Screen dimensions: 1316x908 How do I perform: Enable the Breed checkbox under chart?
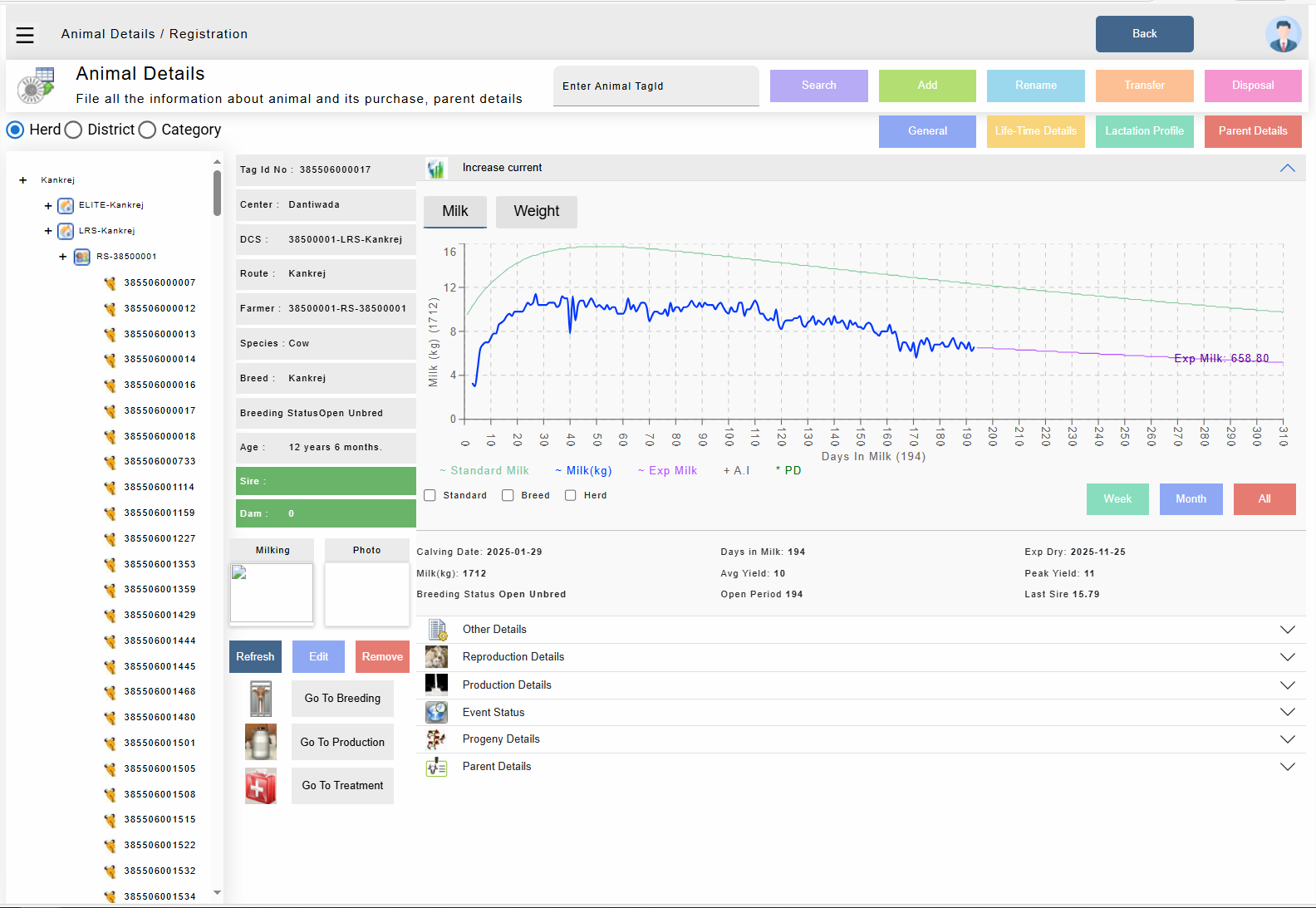508,496
